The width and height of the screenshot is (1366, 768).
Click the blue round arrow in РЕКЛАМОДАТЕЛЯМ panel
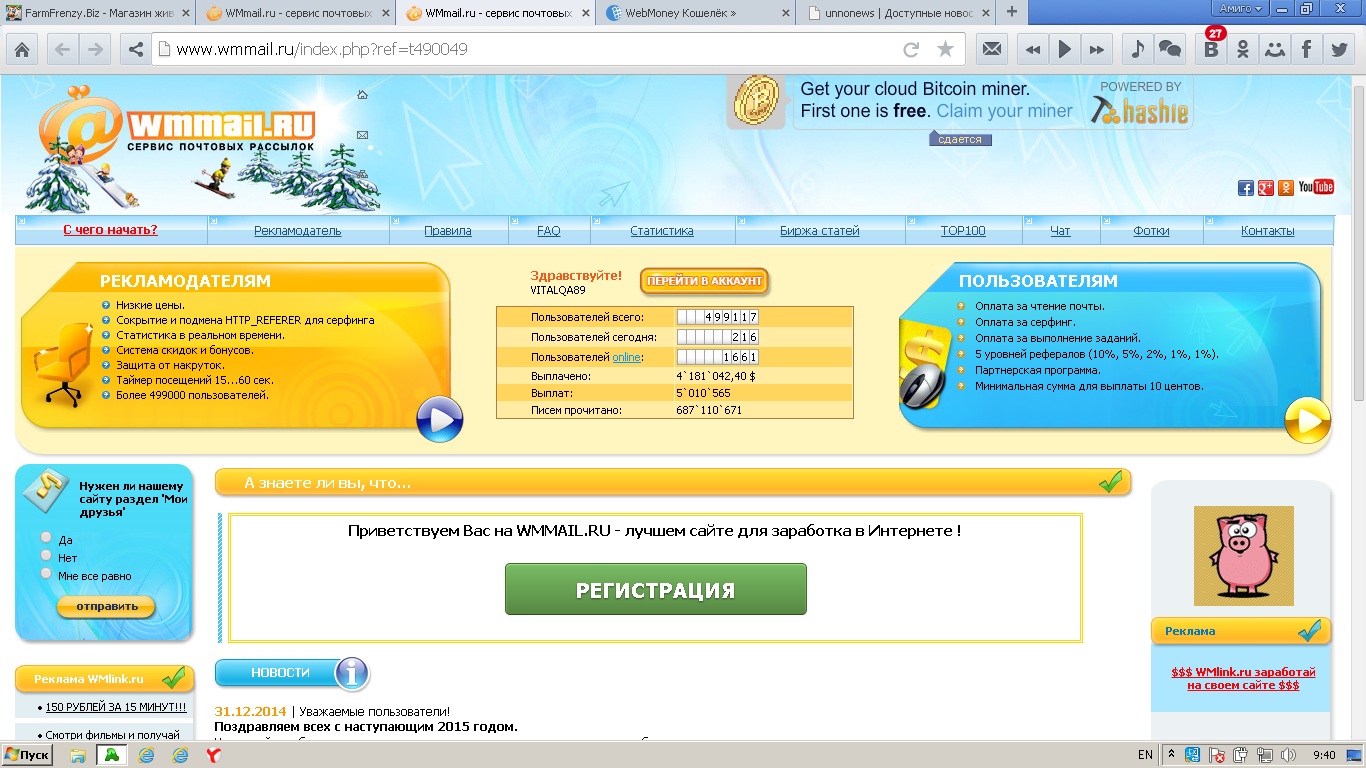(439, 419)
